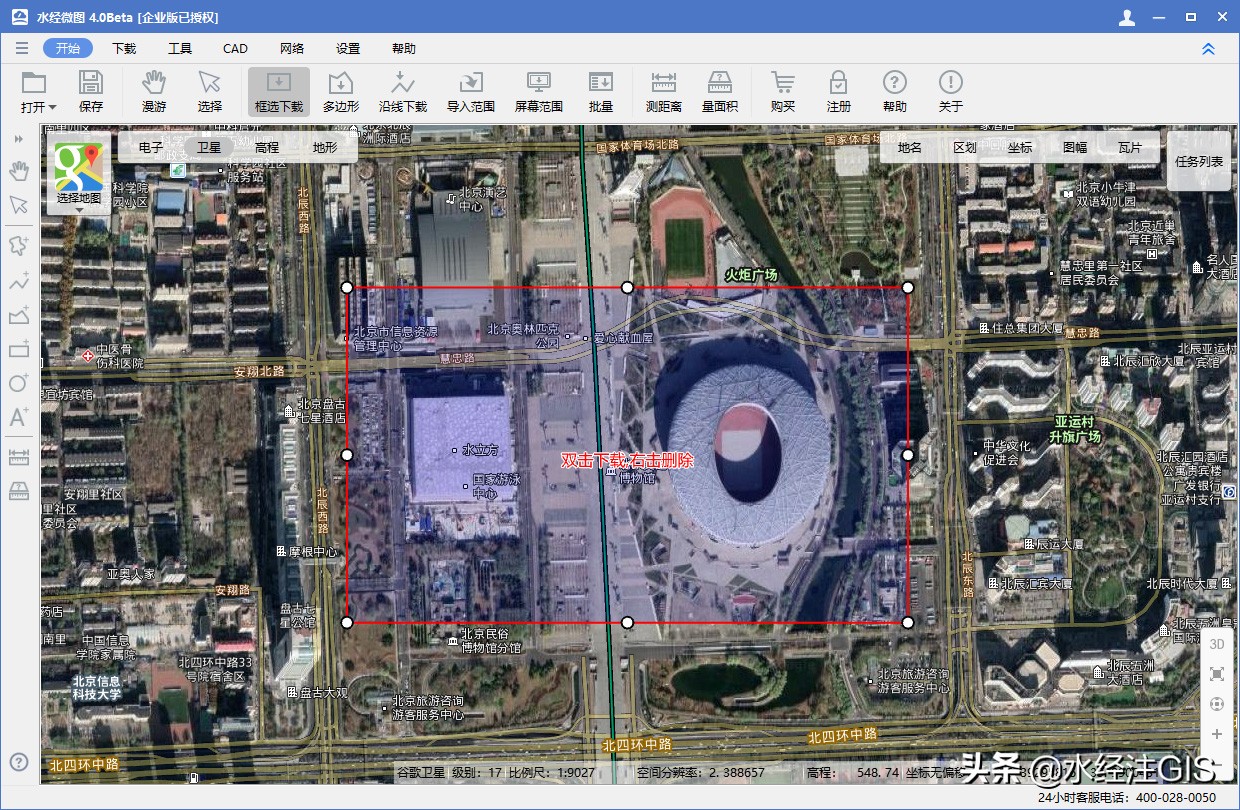Screen dimensions: 1240x810
Task: Click the status text "比例尺: 1:9027"
Action: click(x=551, y=772)
